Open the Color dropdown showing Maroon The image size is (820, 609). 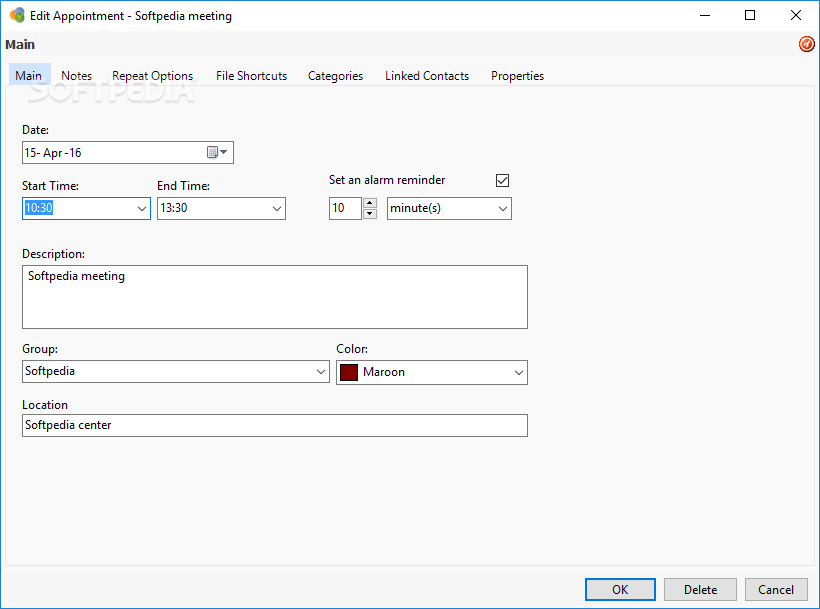point(518,373)
